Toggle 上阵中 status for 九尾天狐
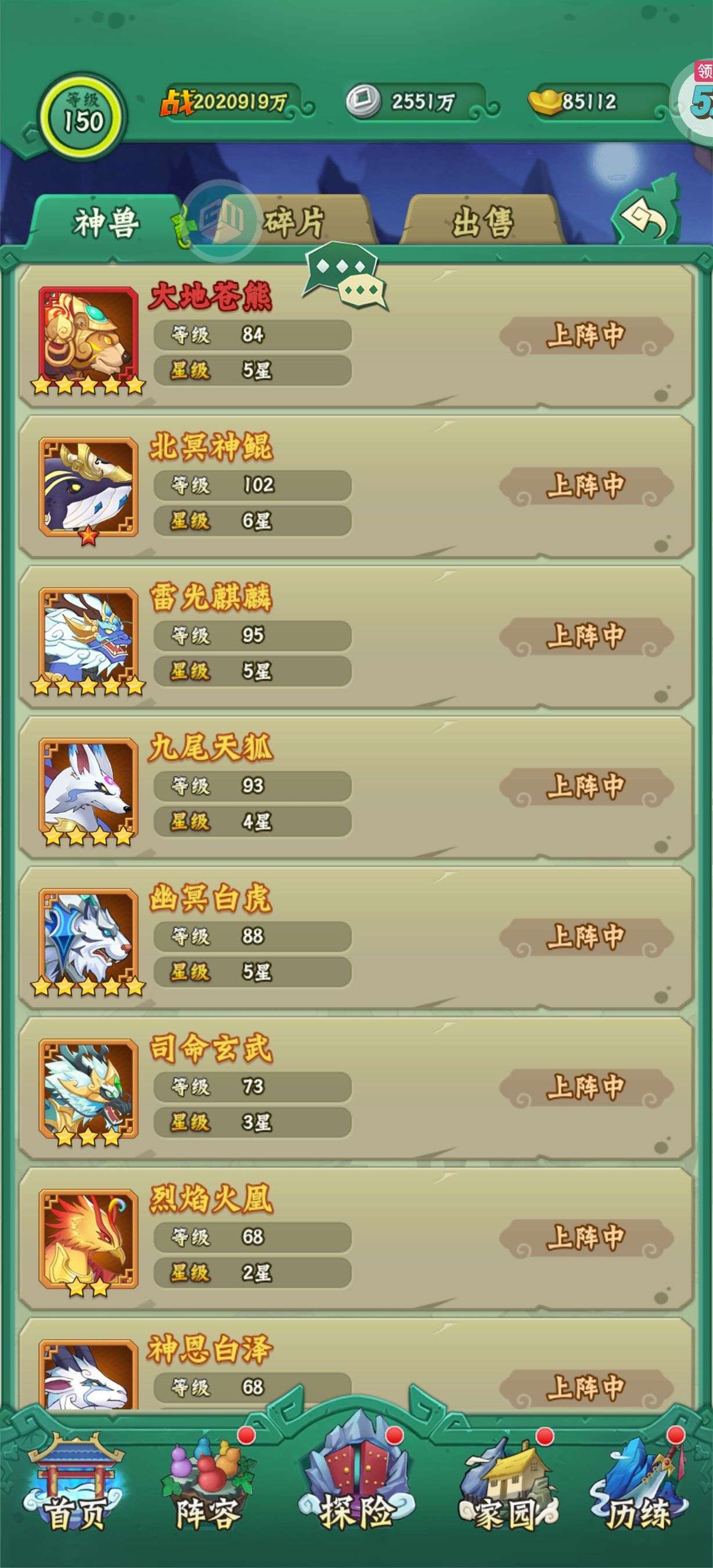 586,786
